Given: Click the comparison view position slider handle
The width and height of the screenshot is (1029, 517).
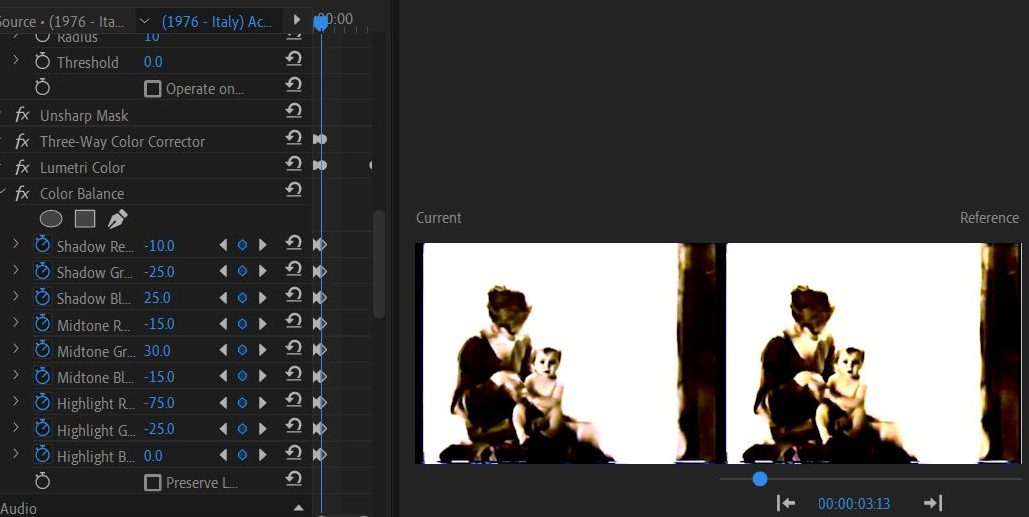Looking at the screenshot, I should [x=759, y=479].
